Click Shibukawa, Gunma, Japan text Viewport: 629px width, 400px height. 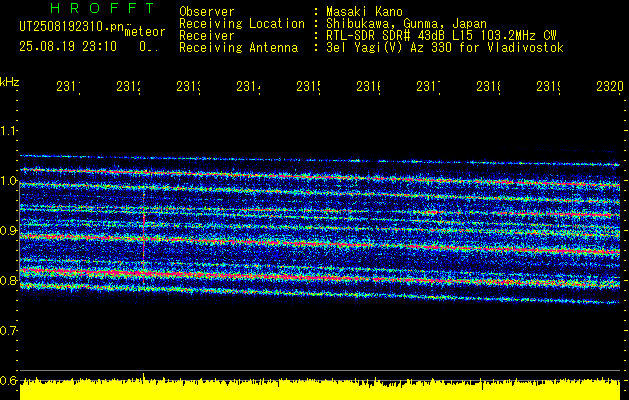coord(406,24)
